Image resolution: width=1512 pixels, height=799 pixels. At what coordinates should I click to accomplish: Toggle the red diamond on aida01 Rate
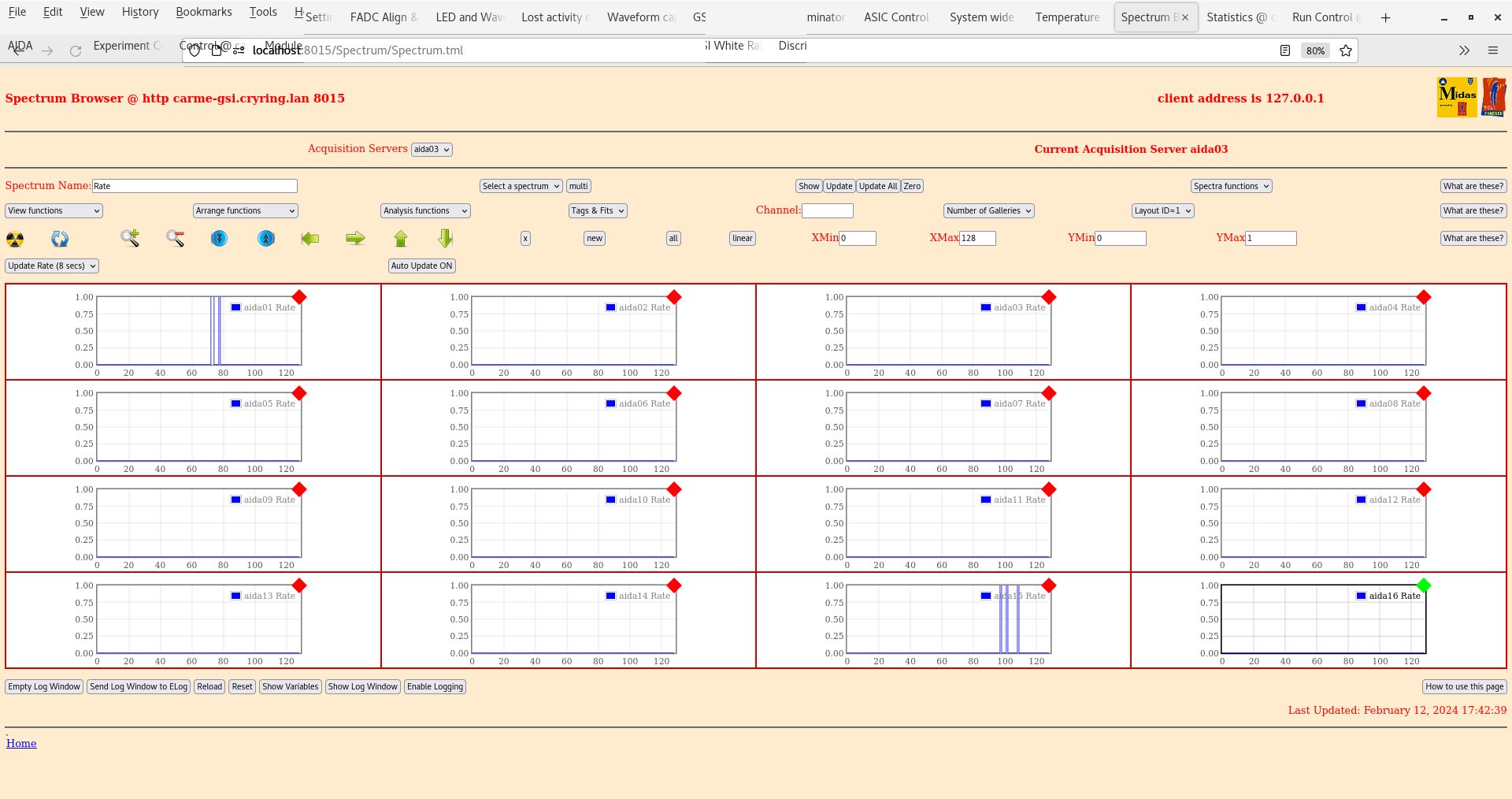point(299,297)
